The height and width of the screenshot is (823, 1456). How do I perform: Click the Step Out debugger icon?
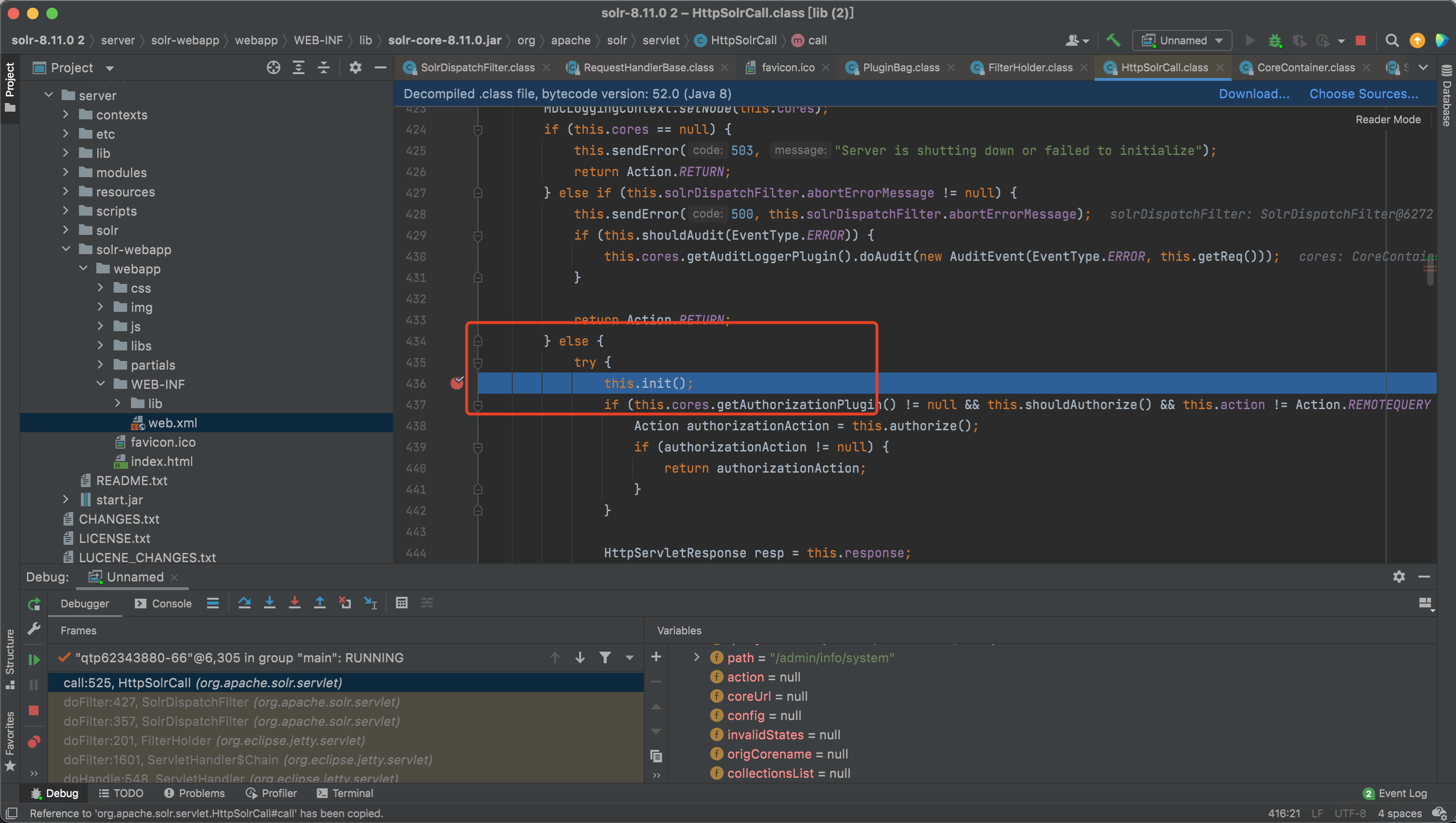pyautogui.click(x=320, y=603)
